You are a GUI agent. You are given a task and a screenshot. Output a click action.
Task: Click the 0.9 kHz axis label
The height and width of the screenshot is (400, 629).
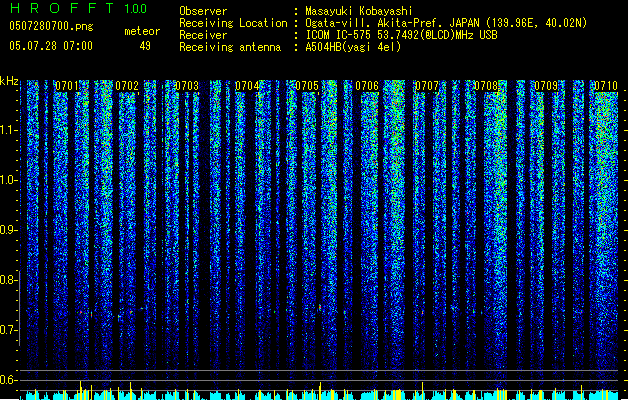click(x=9, y=230)
